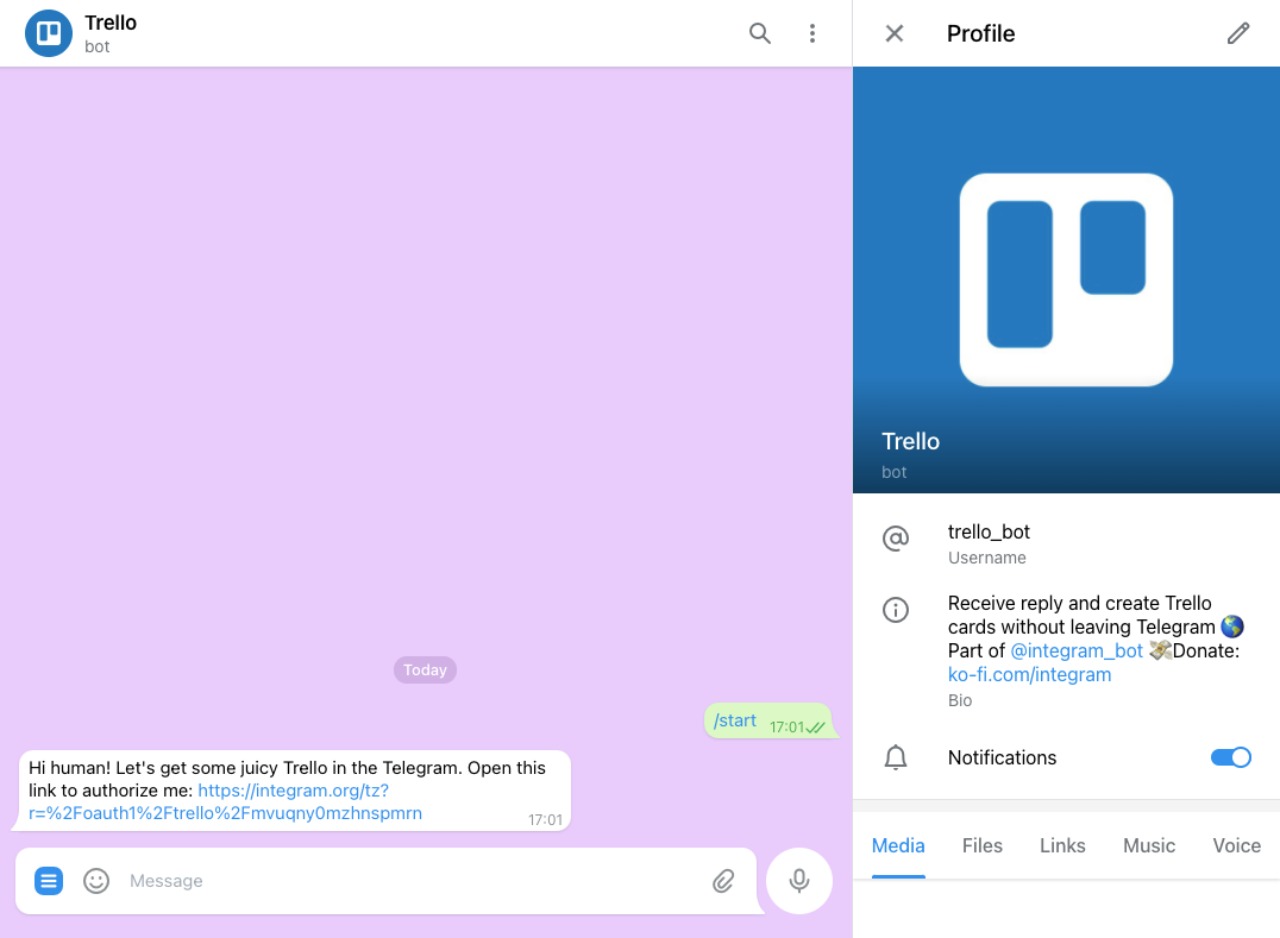Switch to the Music tab

pos(1149,846)
